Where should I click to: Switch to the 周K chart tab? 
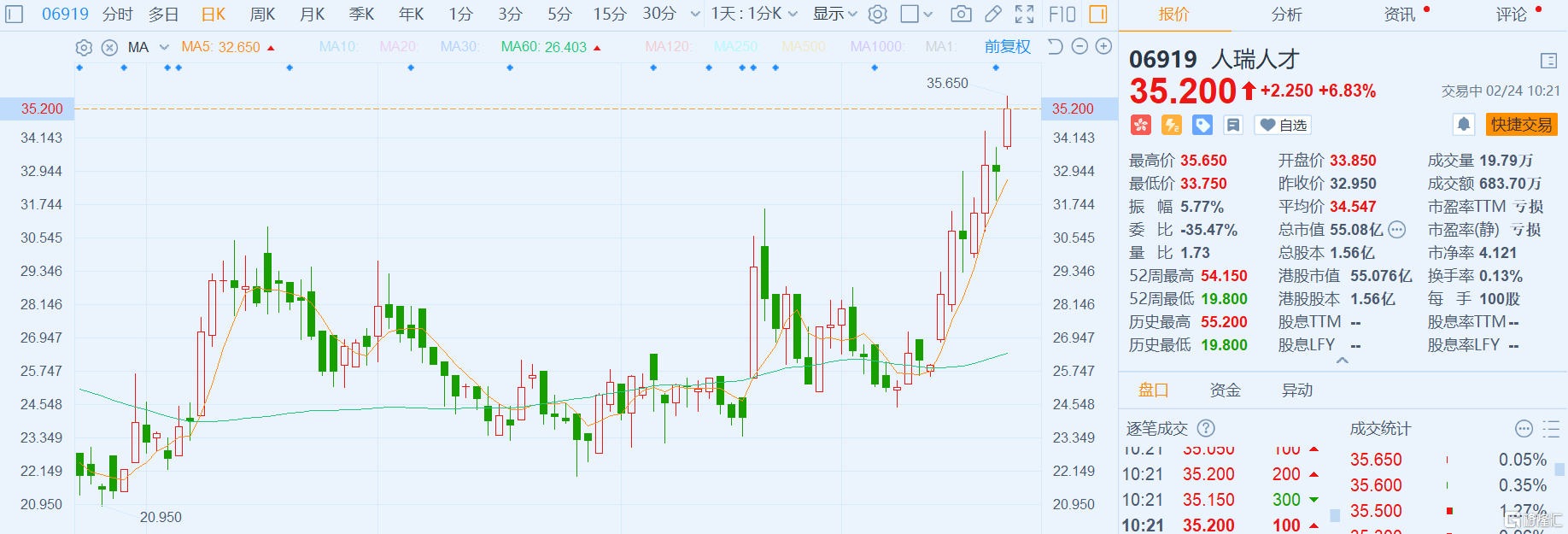click(262, 14)
